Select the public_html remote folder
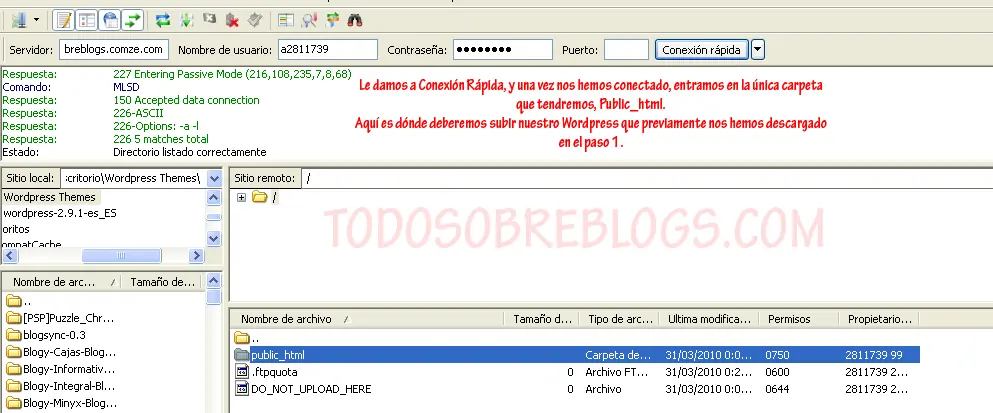Screen dimensions: 993x413 (x=576, y=355)
